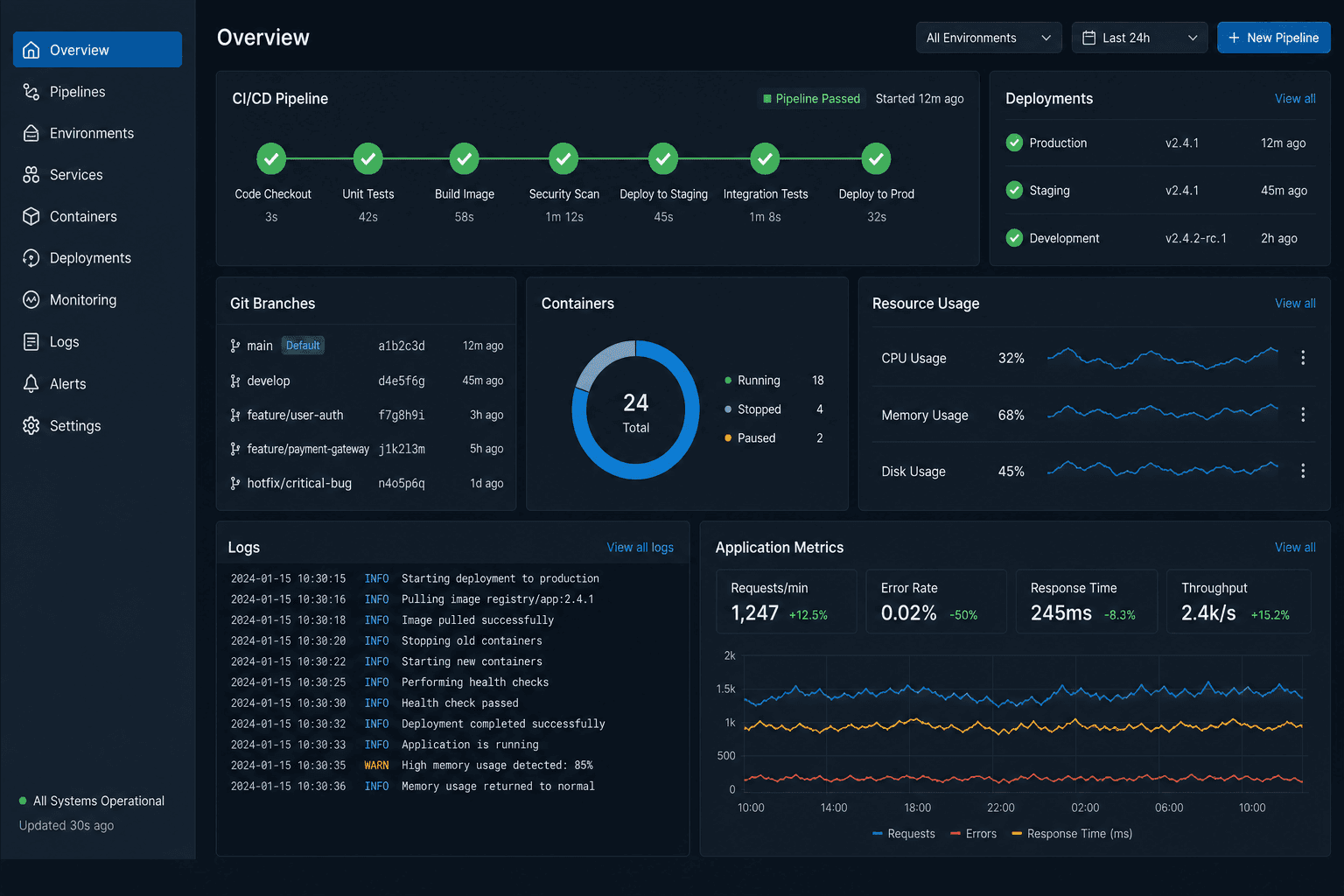Click the CPU Usage sparkline
This screenshot has width=1344, height=896.
coord(1163,358)
